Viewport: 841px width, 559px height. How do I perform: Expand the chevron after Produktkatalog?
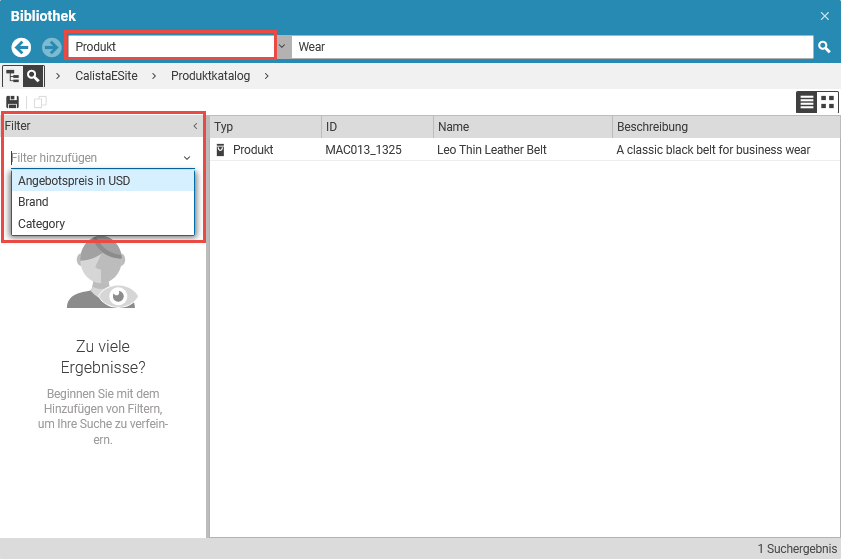click(x=266, y=76)
